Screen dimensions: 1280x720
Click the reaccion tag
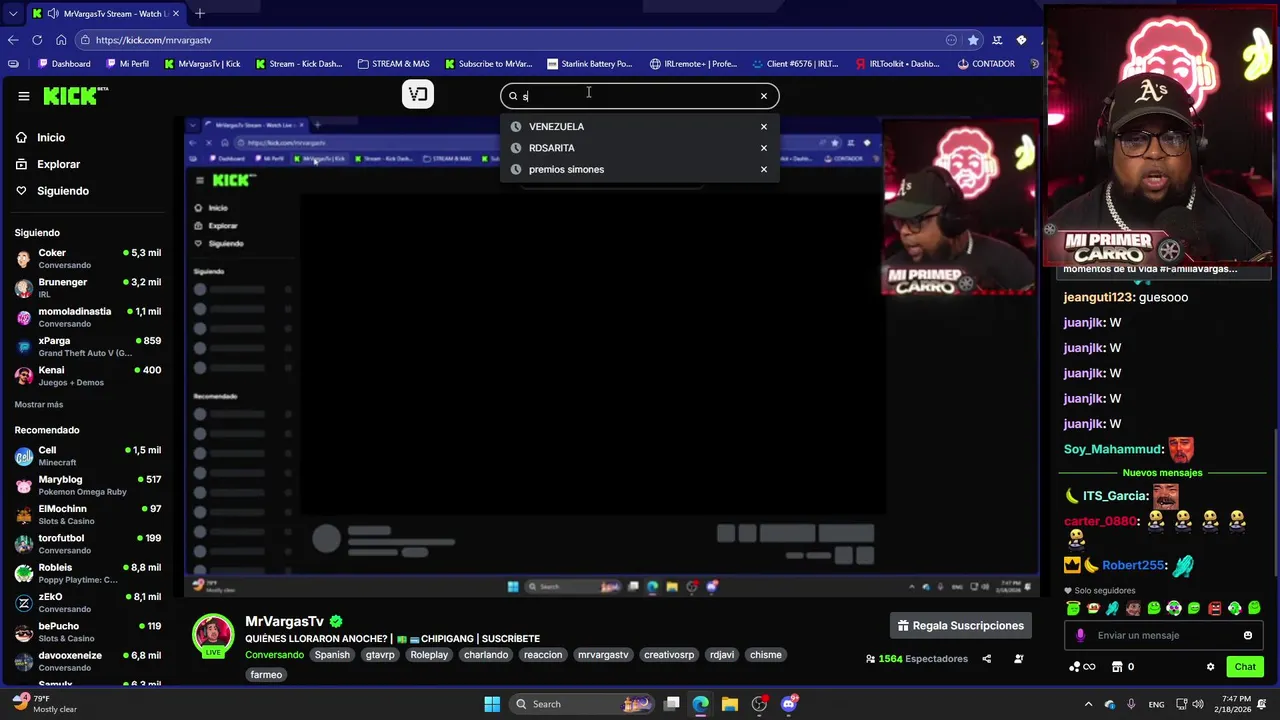click(543, 655)
